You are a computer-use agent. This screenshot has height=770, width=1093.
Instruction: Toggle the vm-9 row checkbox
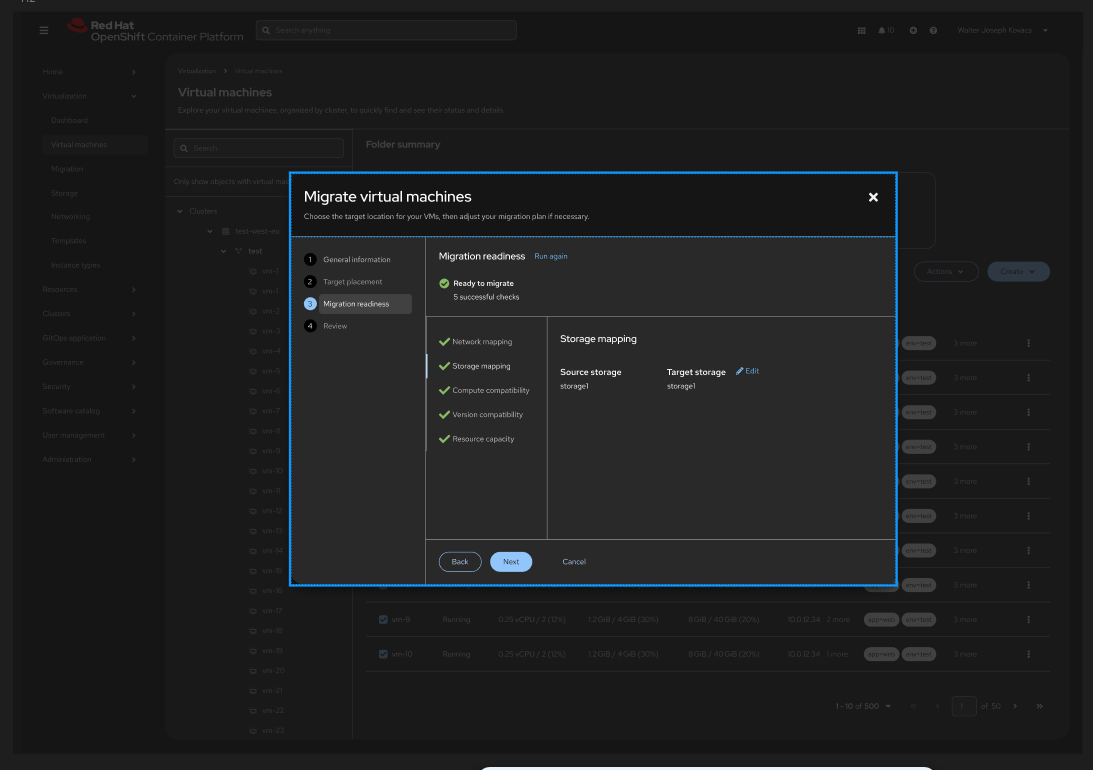click(x=383, y=620)
